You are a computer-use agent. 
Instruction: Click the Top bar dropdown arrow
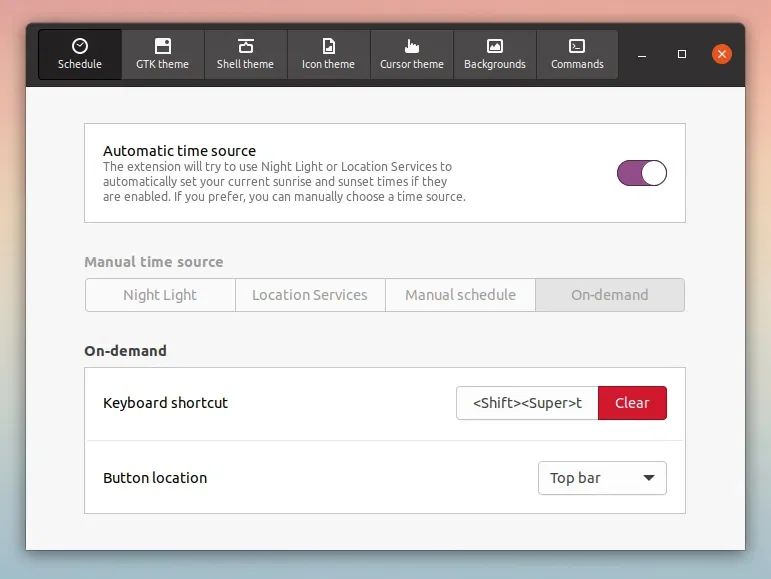649,478
